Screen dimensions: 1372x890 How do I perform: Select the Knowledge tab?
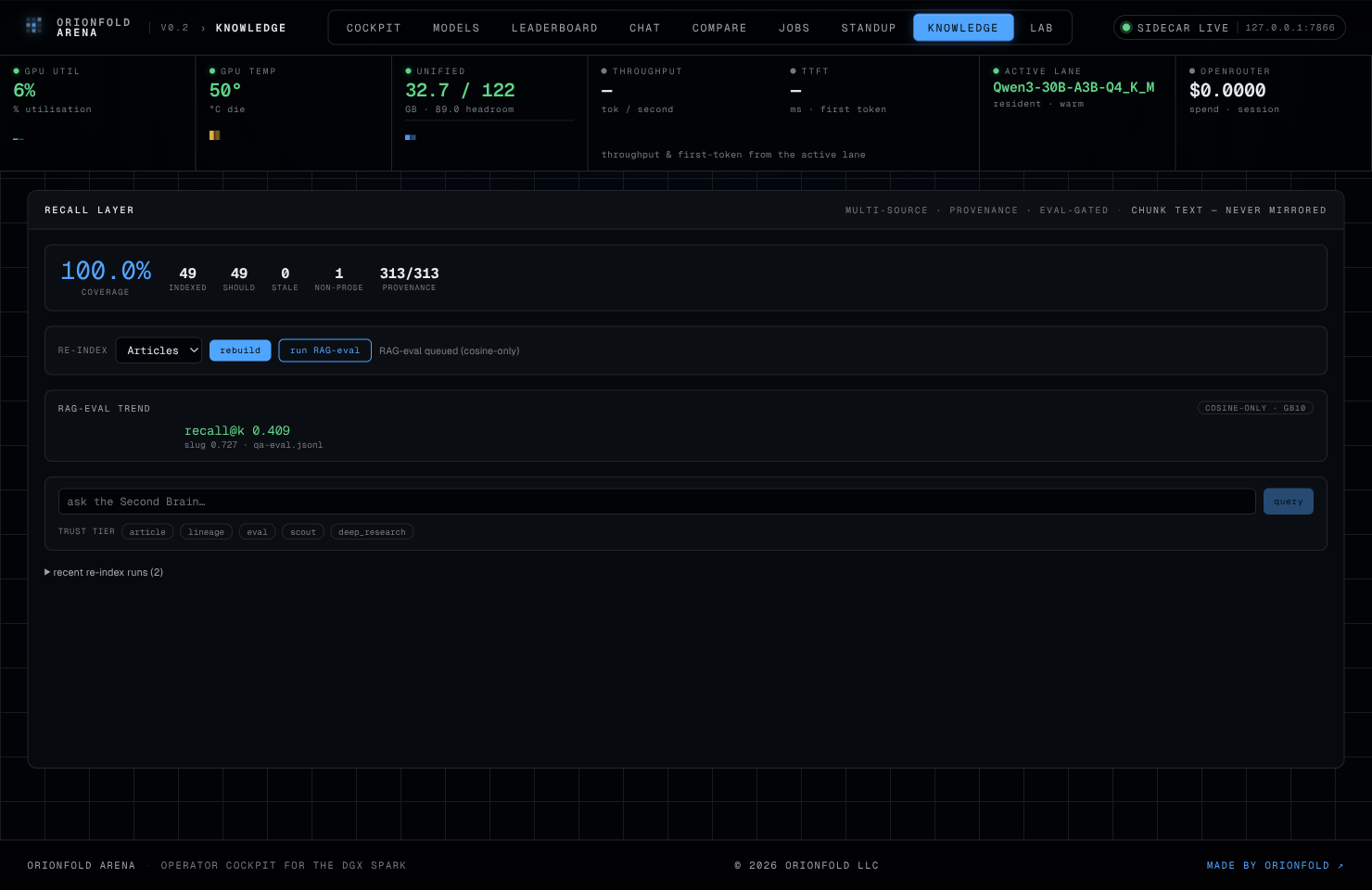963,28
